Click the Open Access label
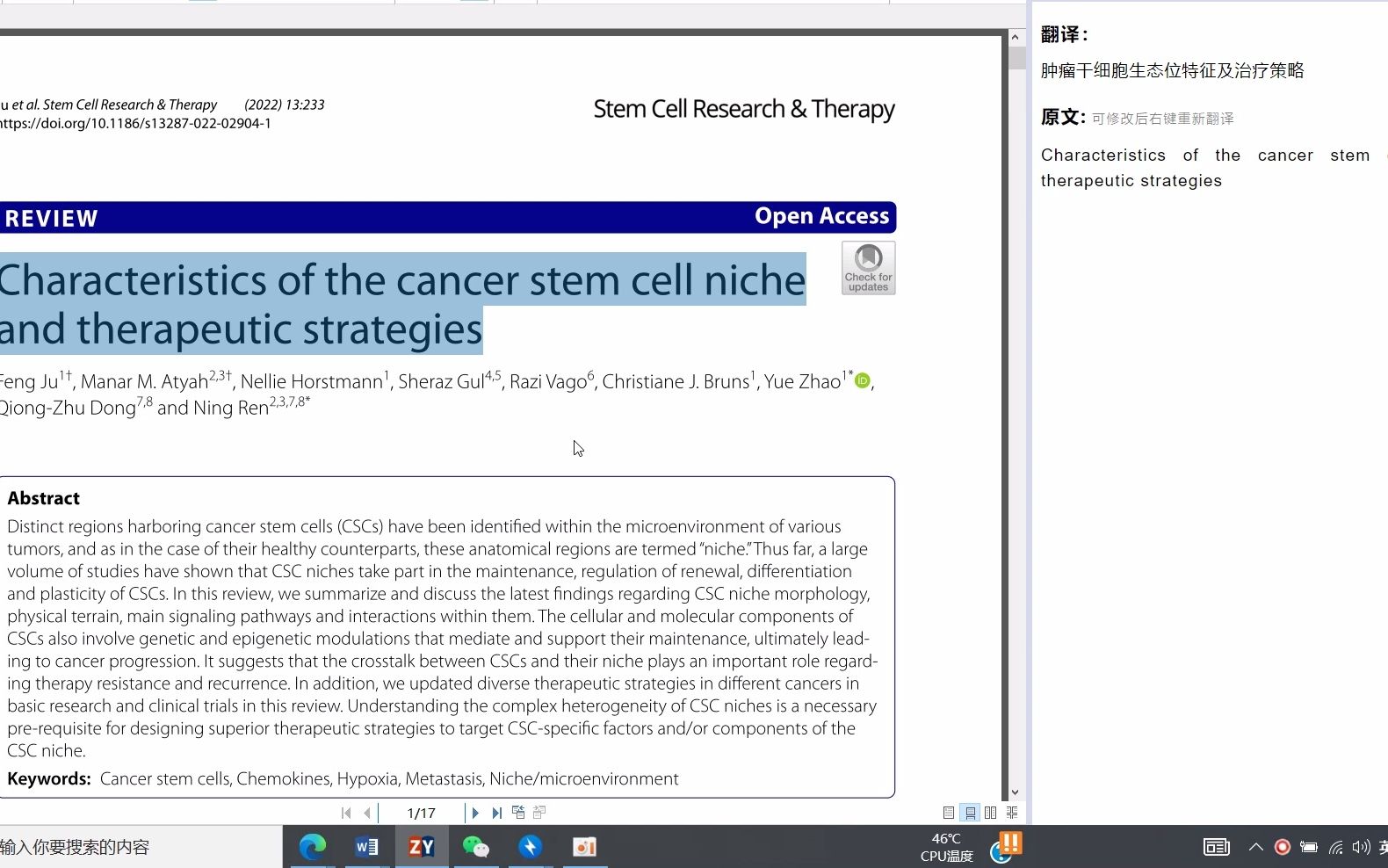The image size is (1388, 868). pos(822,216)
